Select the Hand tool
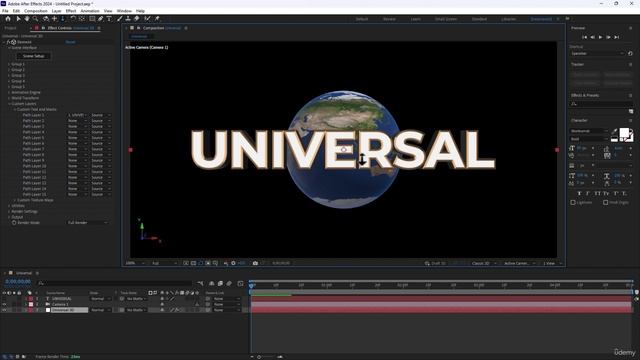The width and height of the screenshot is (640, 360). click(27, 19)
